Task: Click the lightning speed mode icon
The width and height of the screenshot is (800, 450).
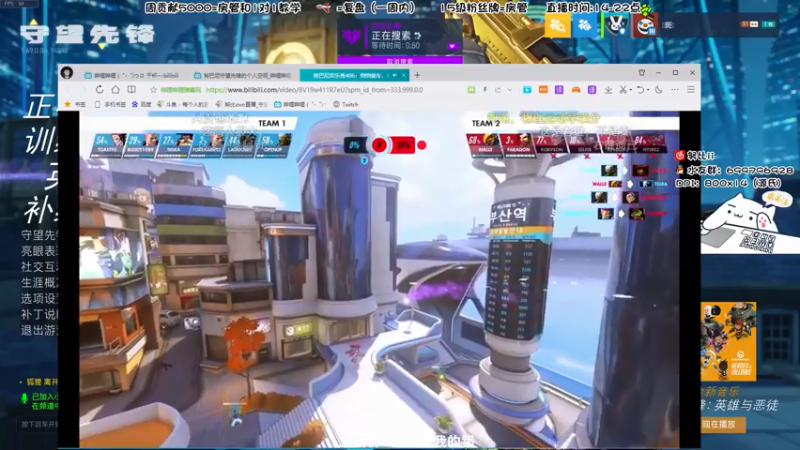Action: [485, 90]
